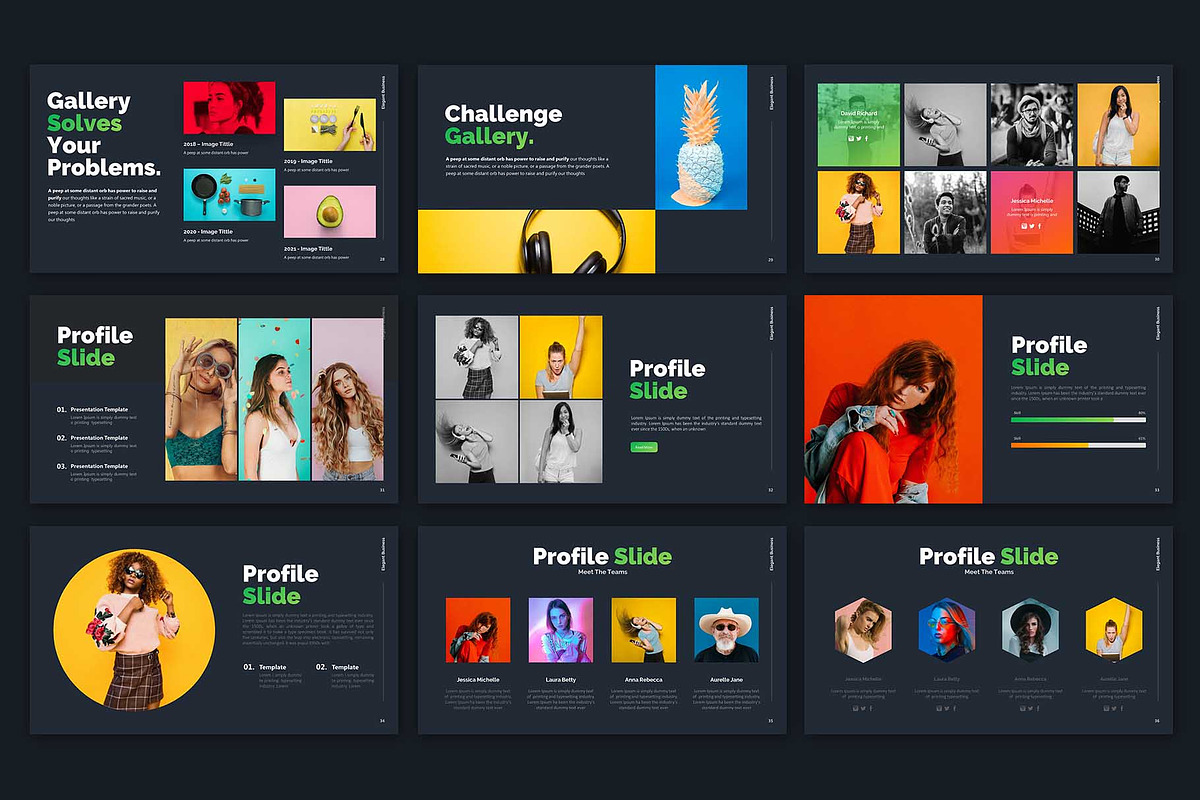Click the '2020 - Image Tittle' caption
This screenshot has width=1200, height=800.
[208, 231]
